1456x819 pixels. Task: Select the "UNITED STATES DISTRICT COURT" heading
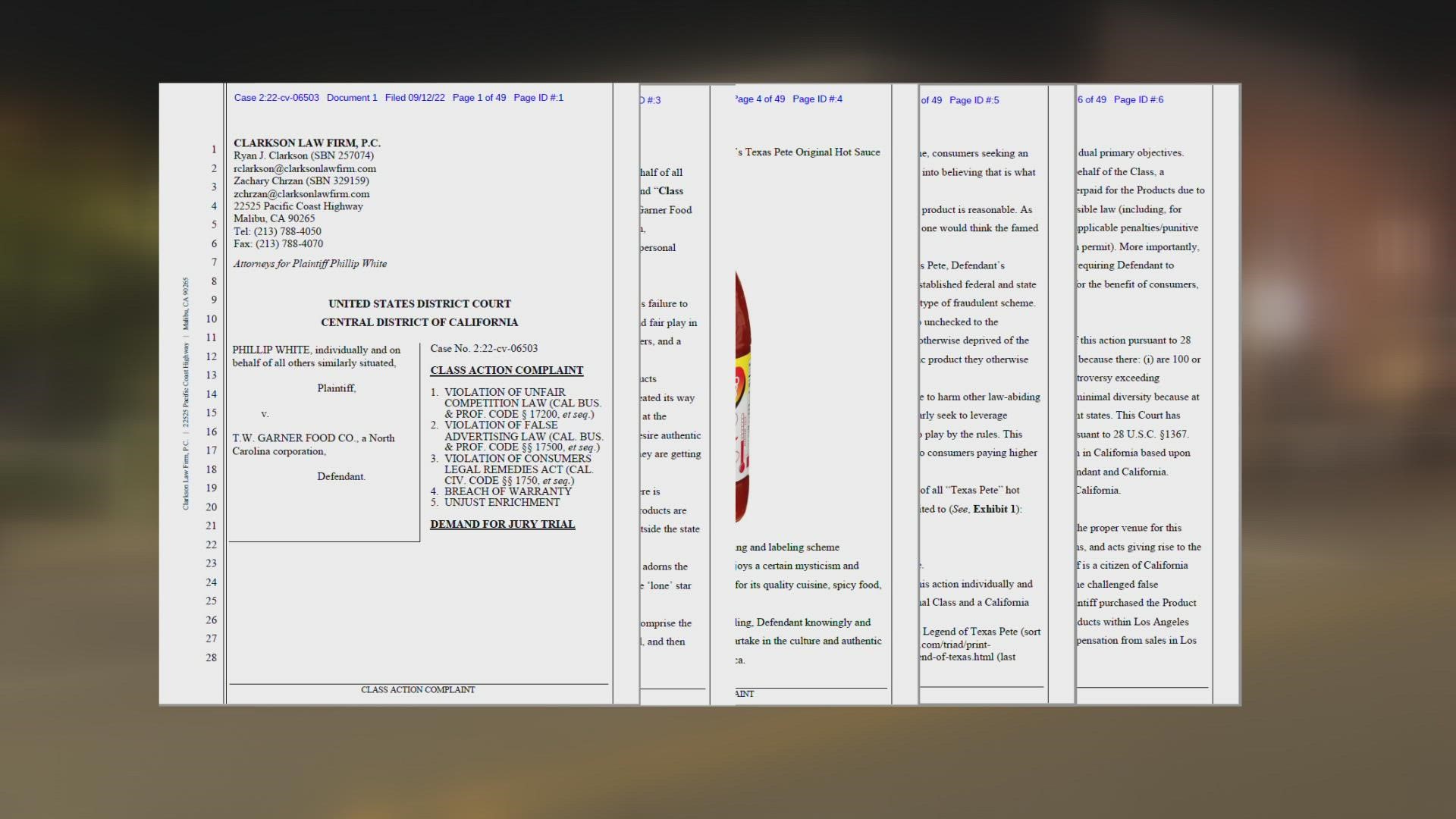point(419,303)
